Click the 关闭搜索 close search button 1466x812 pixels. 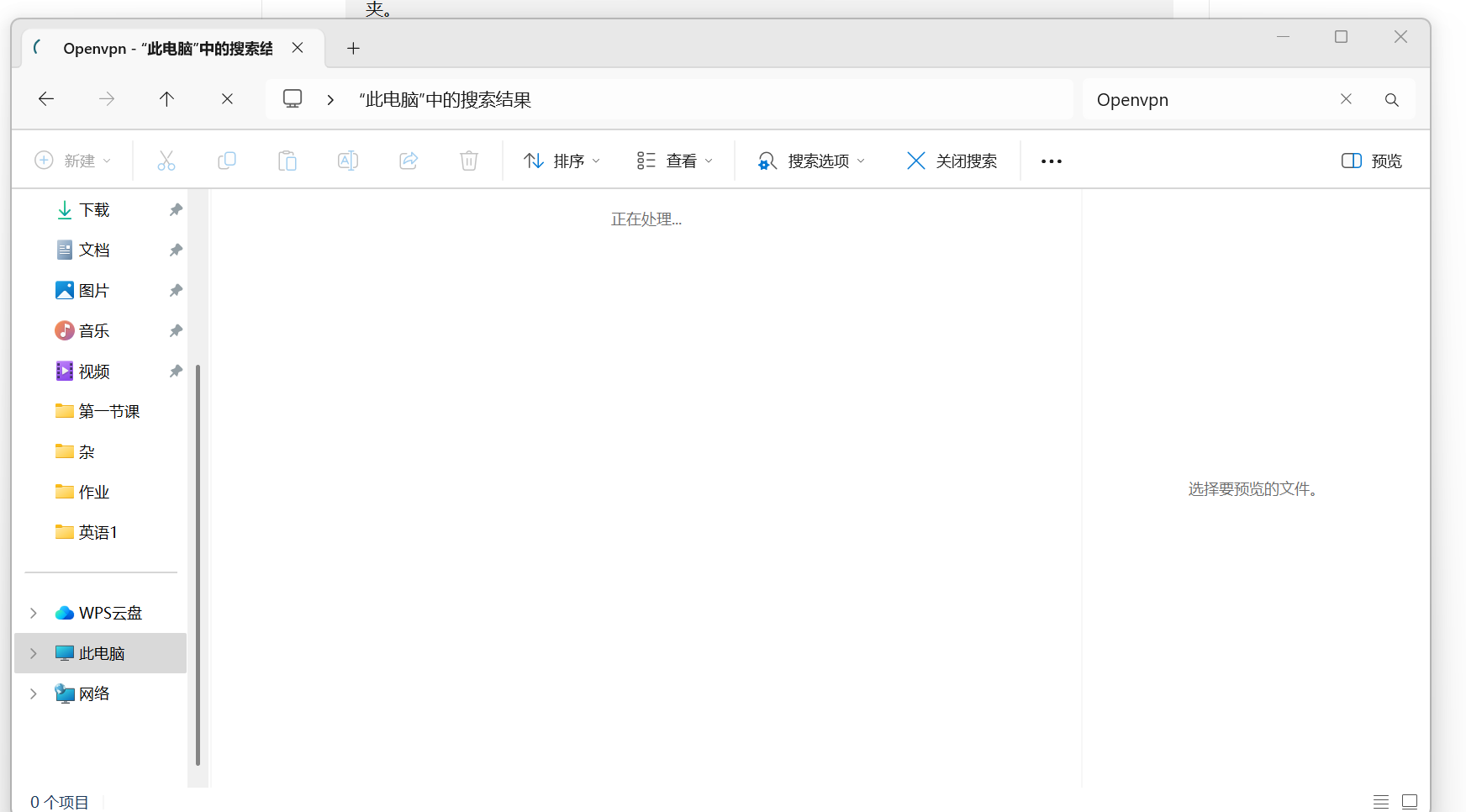coord(951,160)
